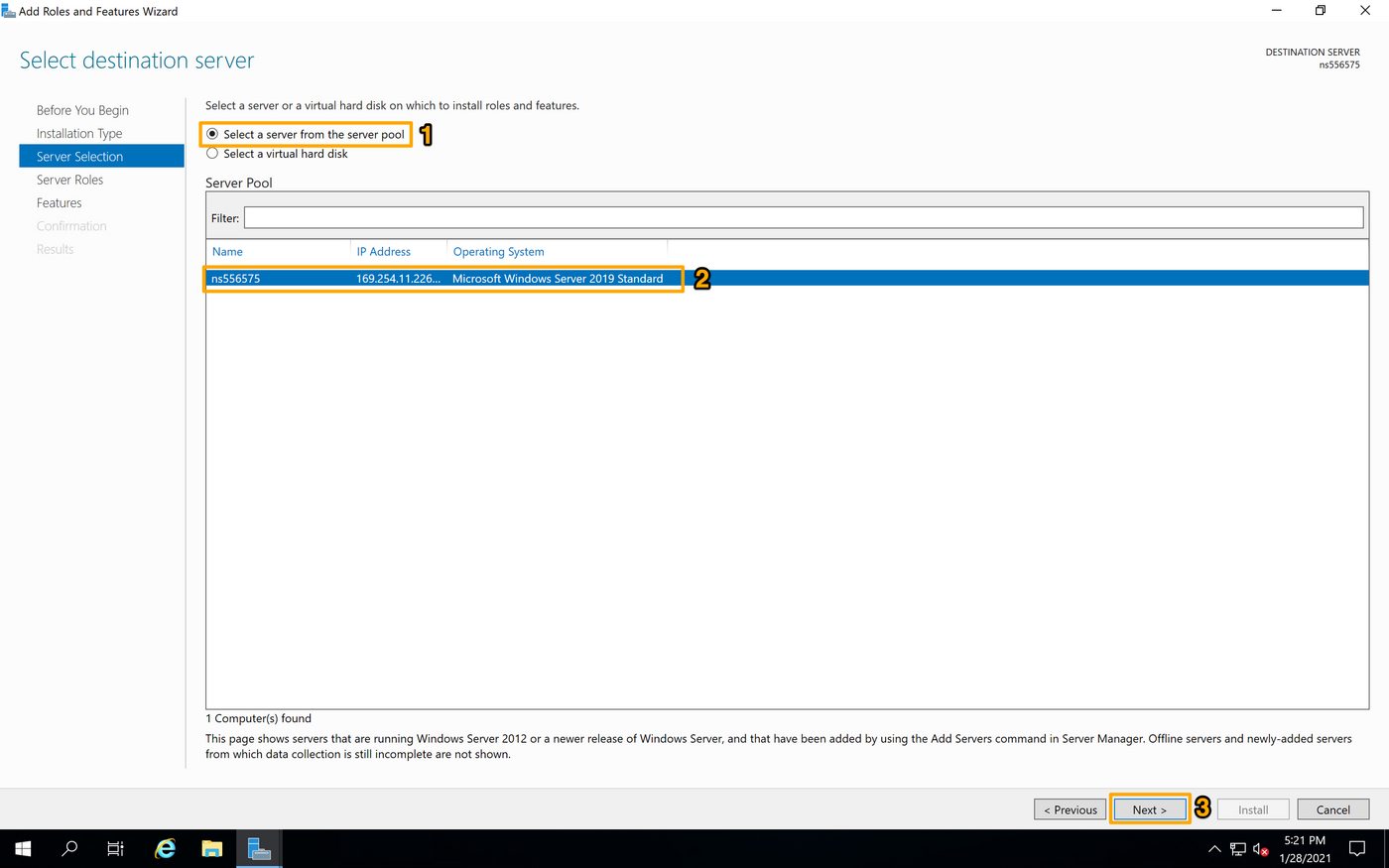Click inside the Filter input field
This screenshot has height=868, width=1389.
694,217
